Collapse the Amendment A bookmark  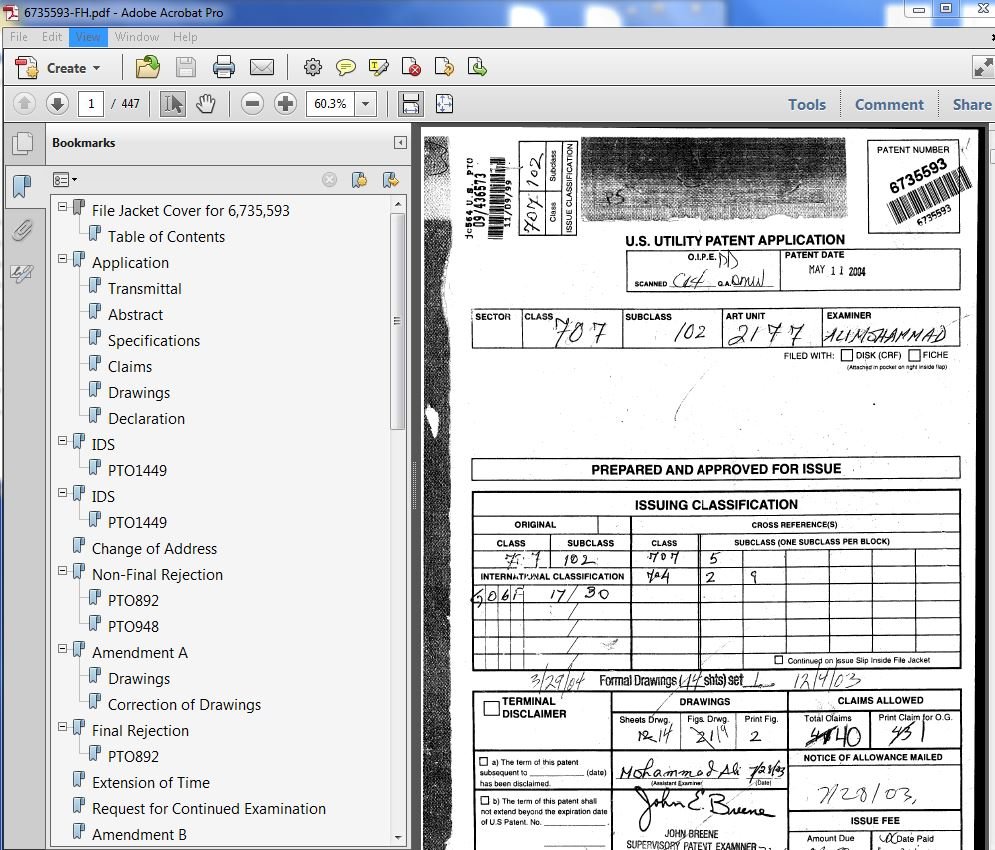click(62, 649)
